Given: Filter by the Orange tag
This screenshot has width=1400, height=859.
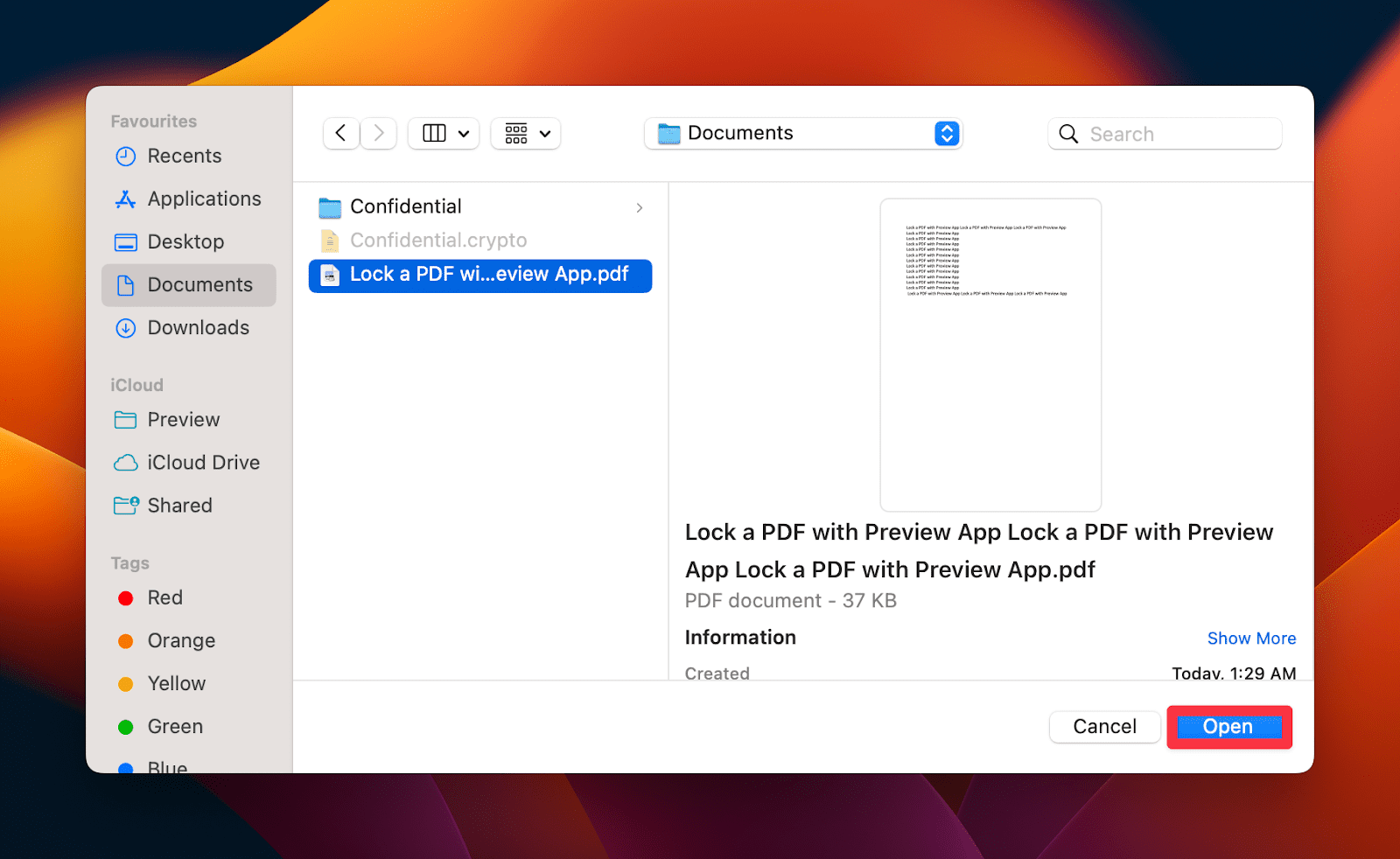Looking at the screenshot, I should [189, 640].
